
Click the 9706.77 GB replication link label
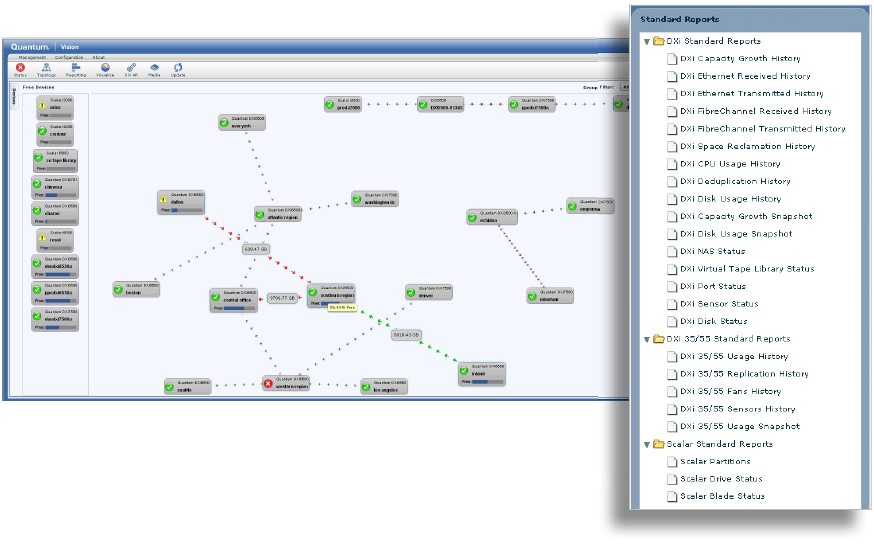[x=282, y=298]
